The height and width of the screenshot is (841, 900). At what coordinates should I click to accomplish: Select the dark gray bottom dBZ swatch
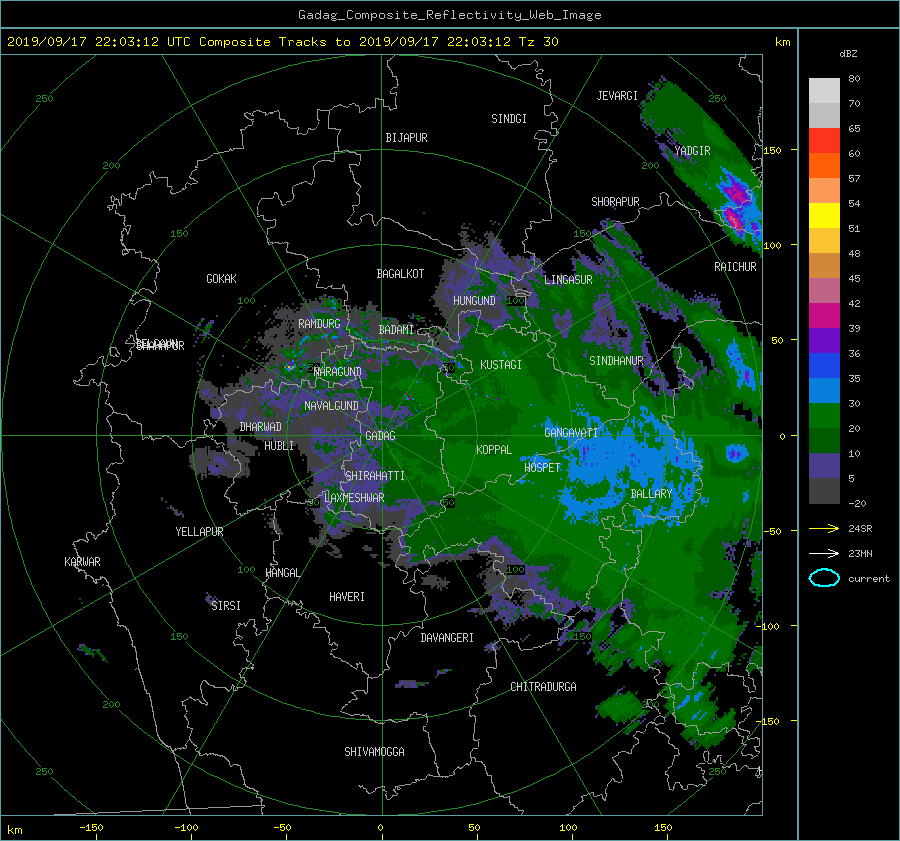[x=824, y=490]
